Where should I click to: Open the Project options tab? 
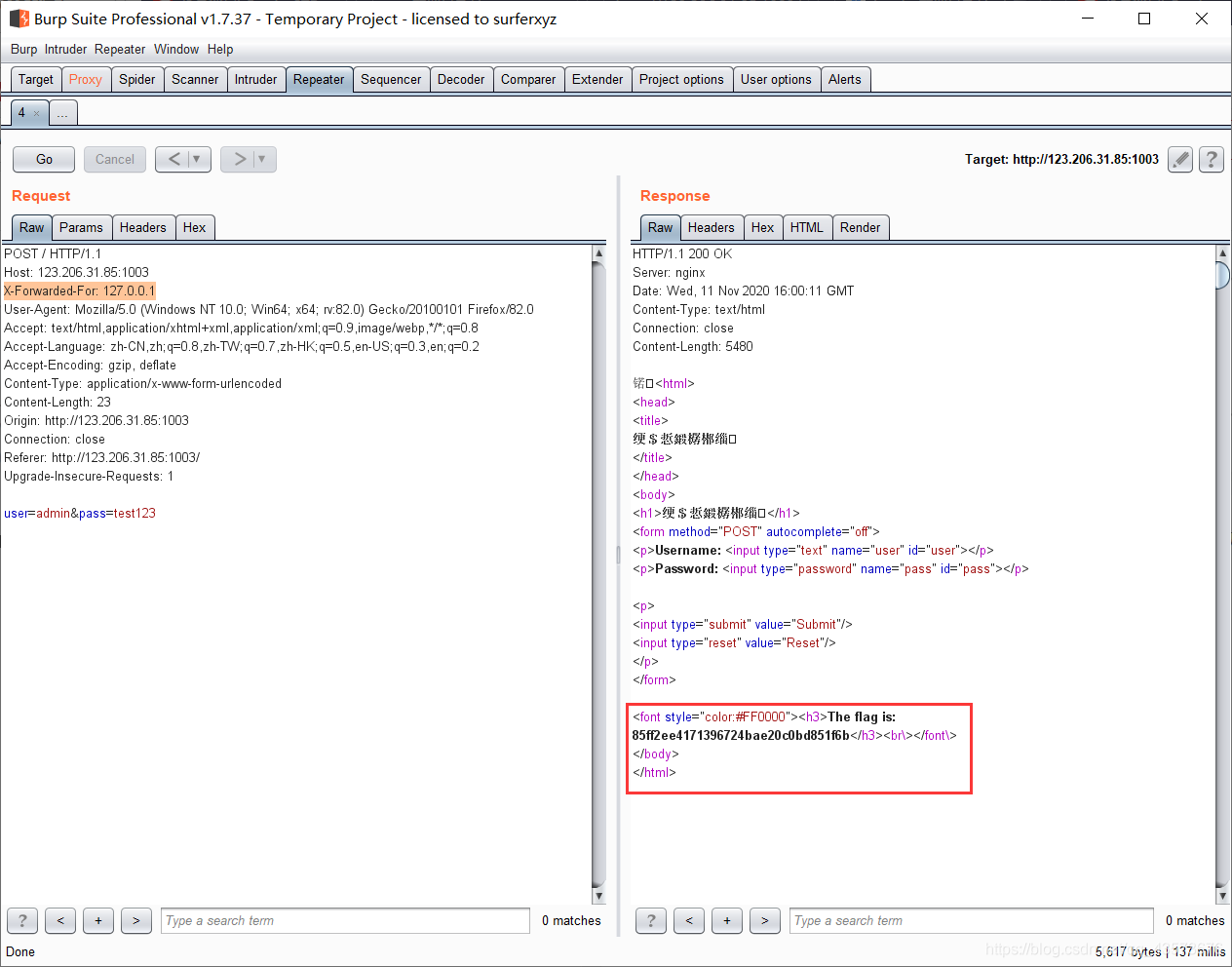tap(681, 80)
